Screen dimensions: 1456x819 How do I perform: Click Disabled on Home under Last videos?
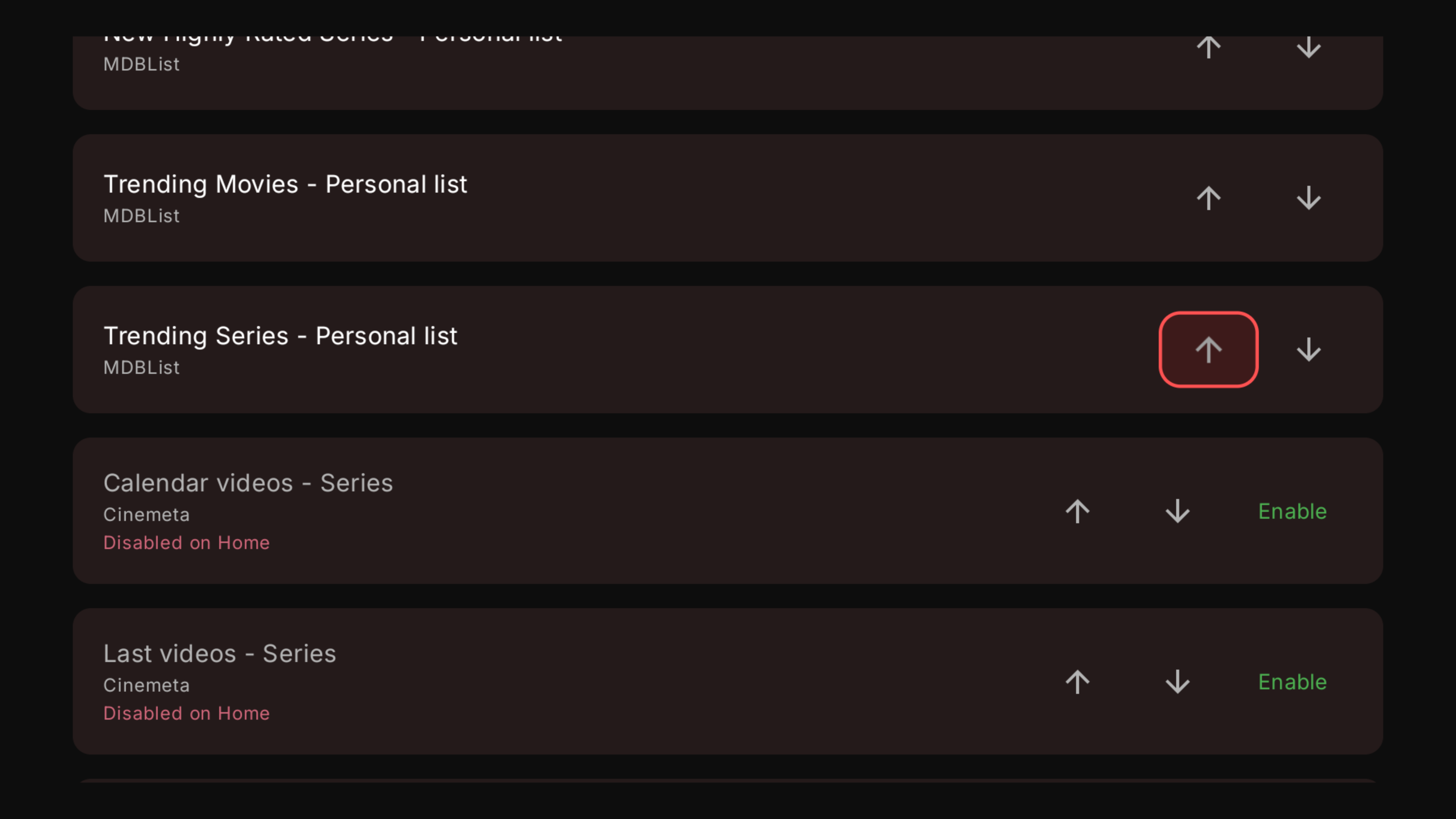pos(187,713)
